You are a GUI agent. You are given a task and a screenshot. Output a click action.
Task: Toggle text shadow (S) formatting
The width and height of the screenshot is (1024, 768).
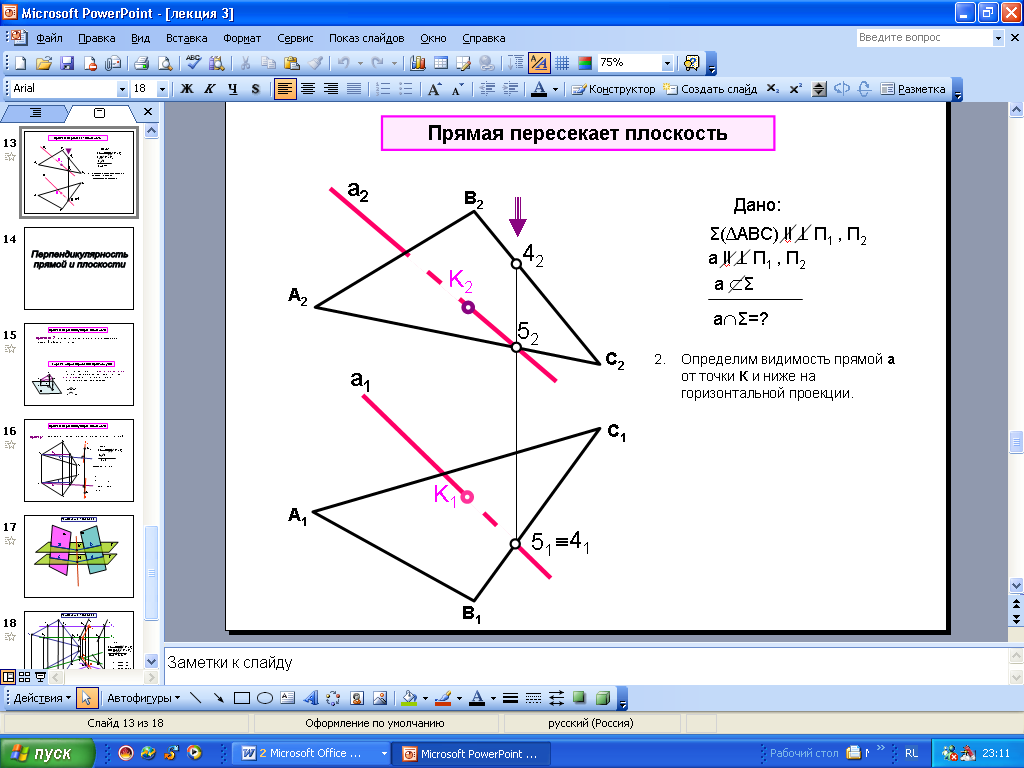click(x=255, y=89)
